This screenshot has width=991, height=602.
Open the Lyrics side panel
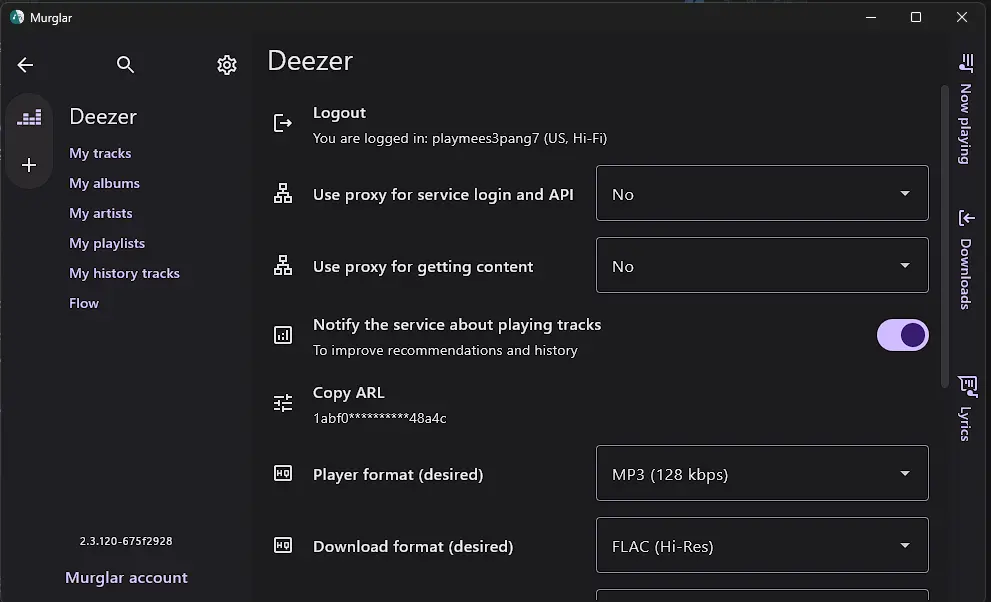[965, 408]
